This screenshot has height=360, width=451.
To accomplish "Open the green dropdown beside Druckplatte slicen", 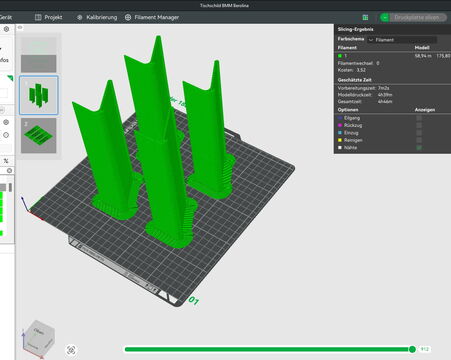I will [x=385, y=17].
